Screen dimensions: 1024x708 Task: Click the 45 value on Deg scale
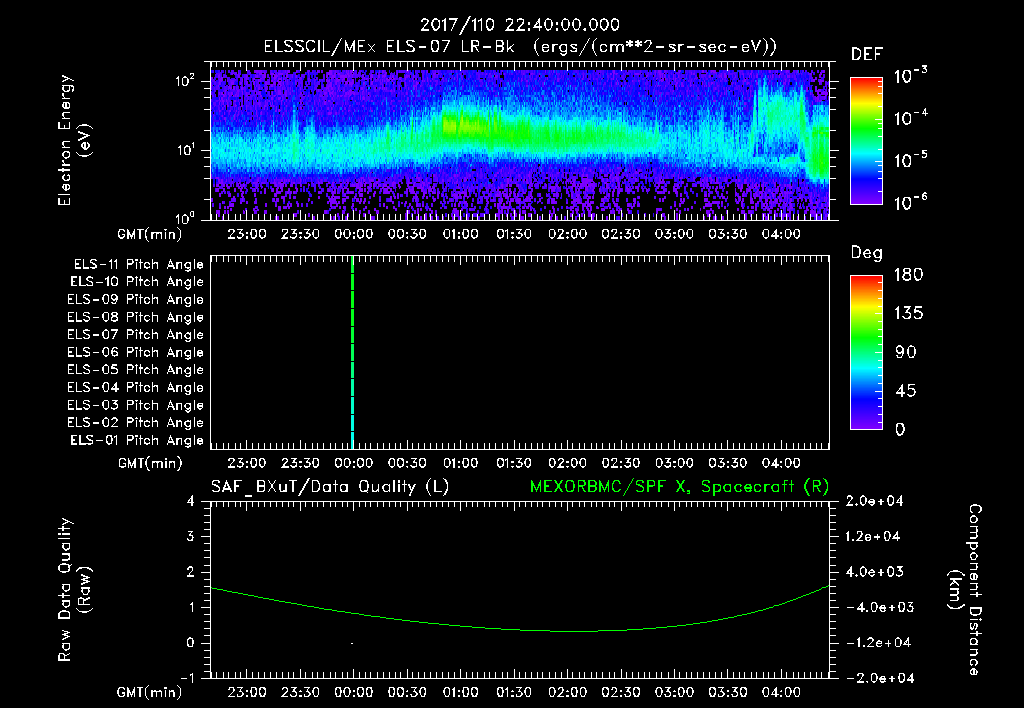(906, 391)
